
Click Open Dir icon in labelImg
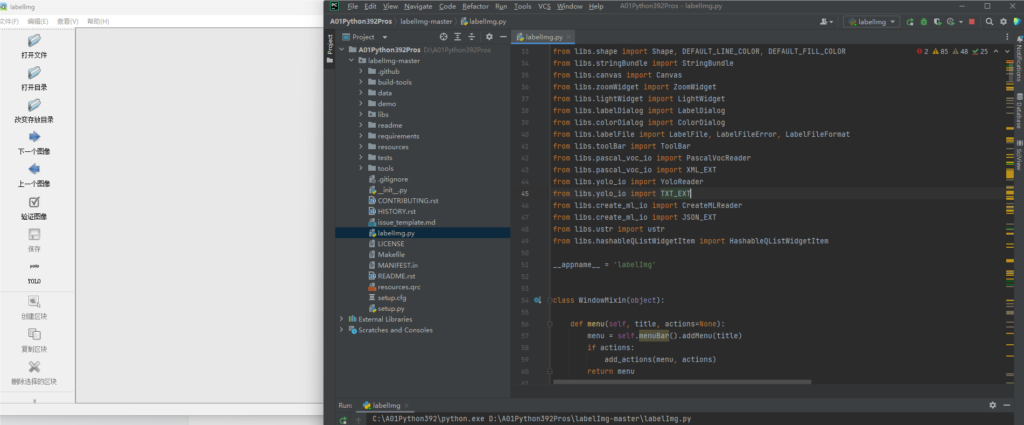(34, 72)
